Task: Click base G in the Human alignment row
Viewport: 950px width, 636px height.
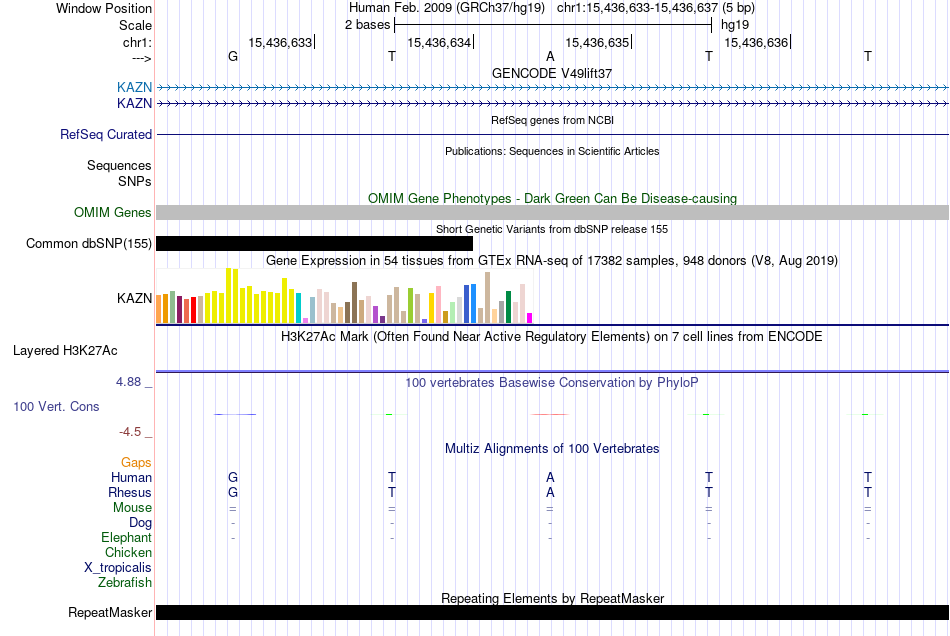Action: pyautogui.click(x=233, y=477)
